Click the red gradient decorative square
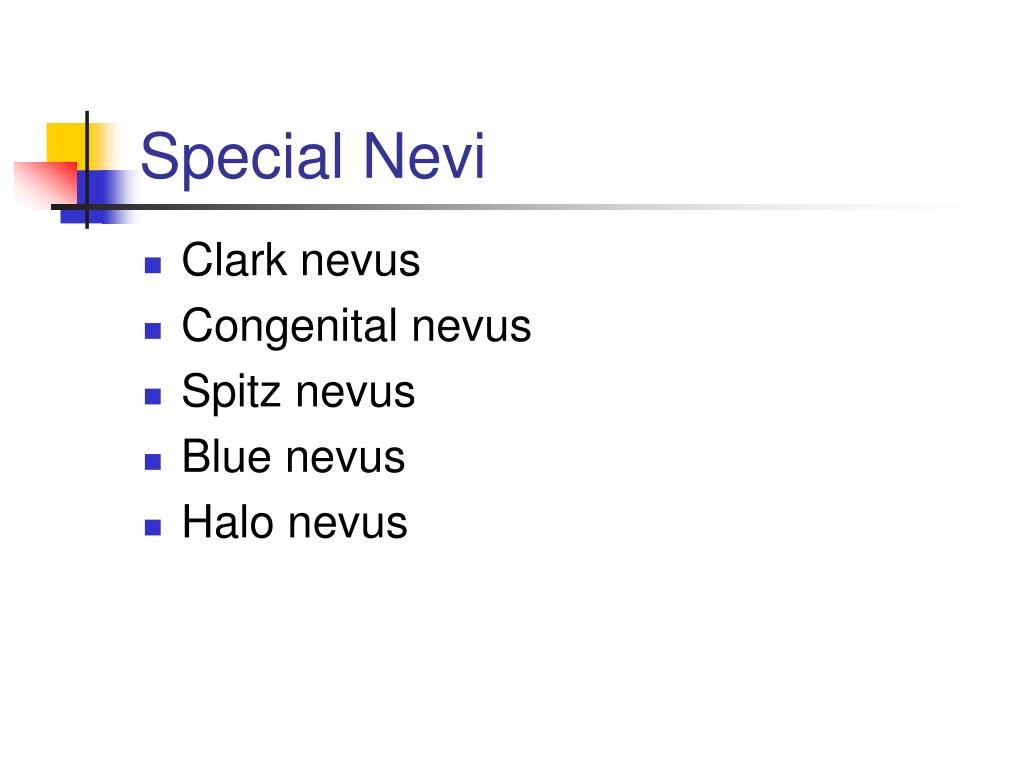This screenshot has height=768, width=1024. point(46,182)
